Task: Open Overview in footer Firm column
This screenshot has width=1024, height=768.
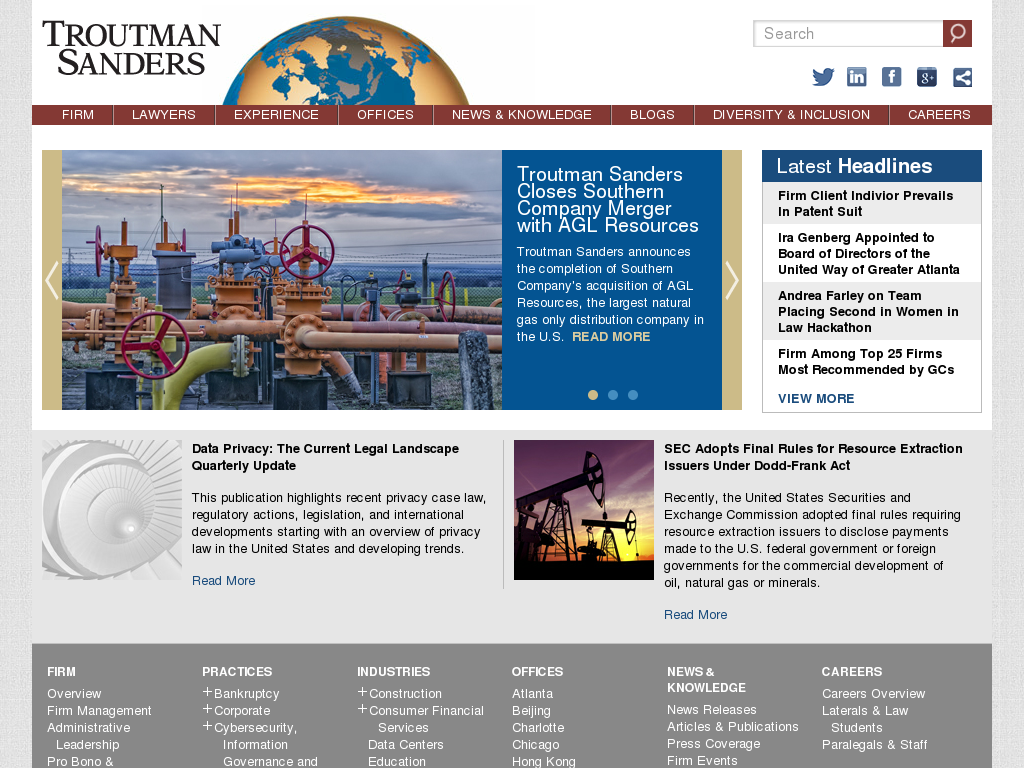Action: point(74,694)
